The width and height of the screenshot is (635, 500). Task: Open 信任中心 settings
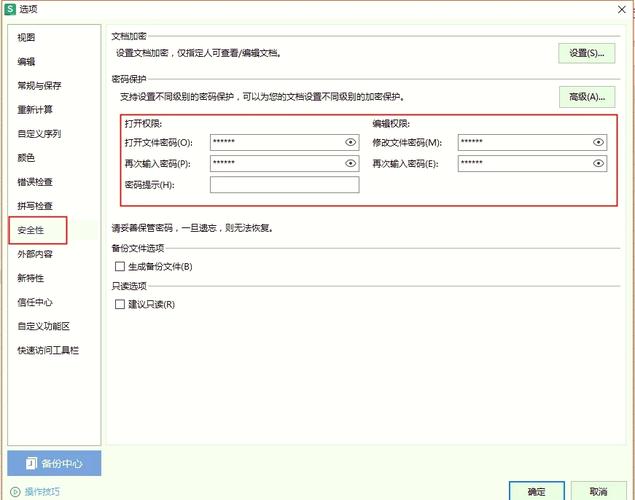pos(35,302)
